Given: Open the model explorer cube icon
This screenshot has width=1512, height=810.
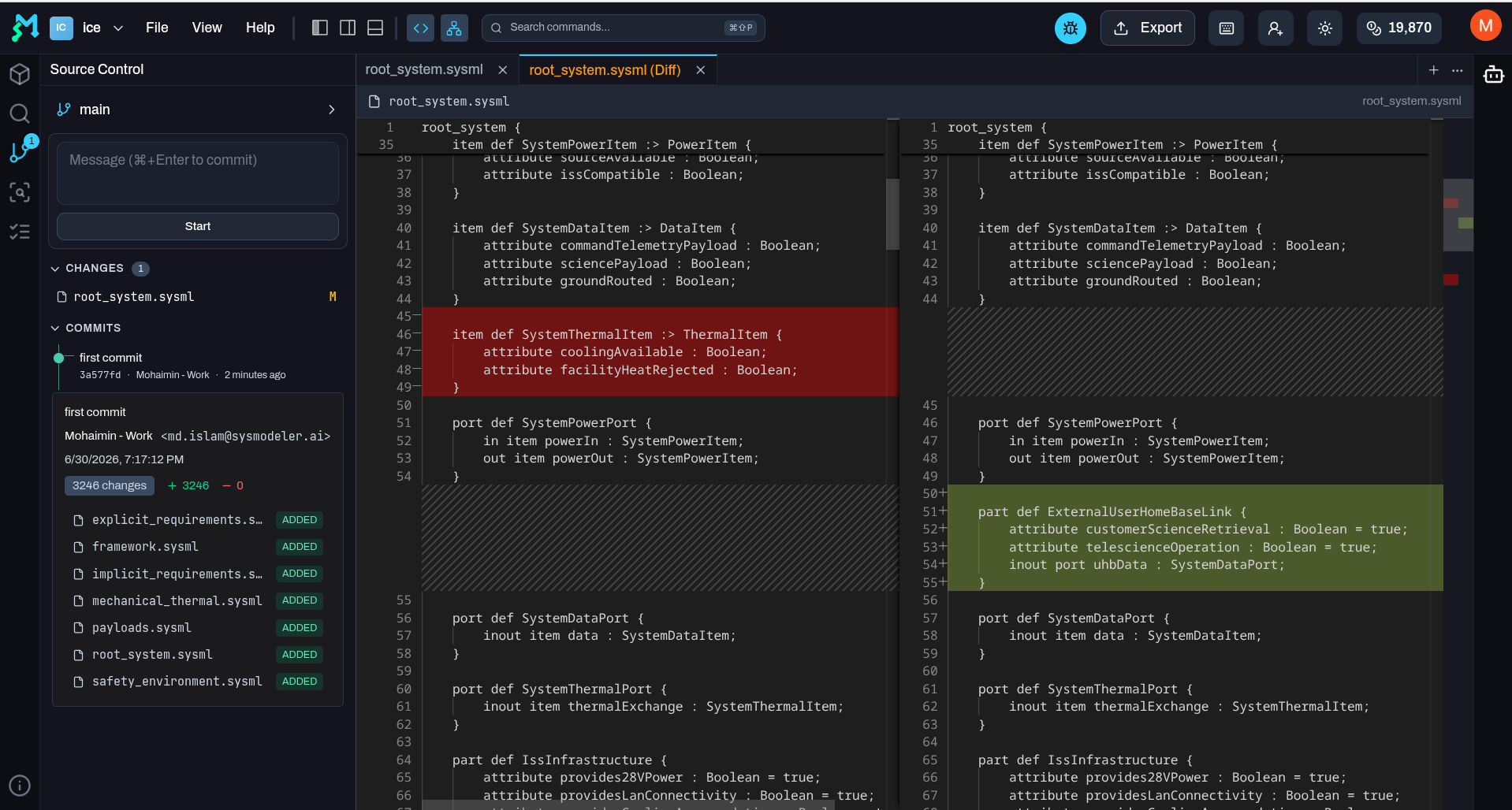Looking at the screenshot, I should [20, 74].
